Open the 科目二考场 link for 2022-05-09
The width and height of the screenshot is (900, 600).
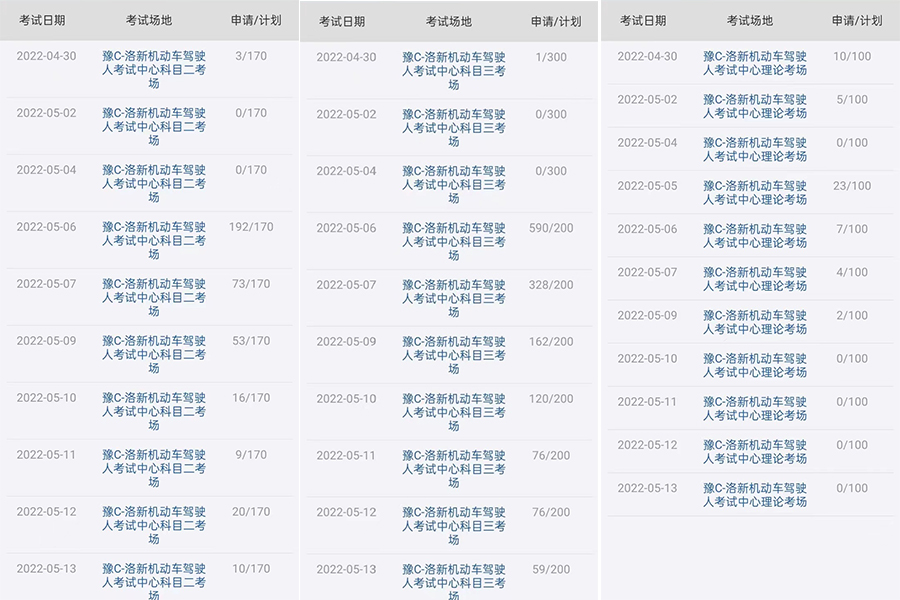(x=154, y=354)
